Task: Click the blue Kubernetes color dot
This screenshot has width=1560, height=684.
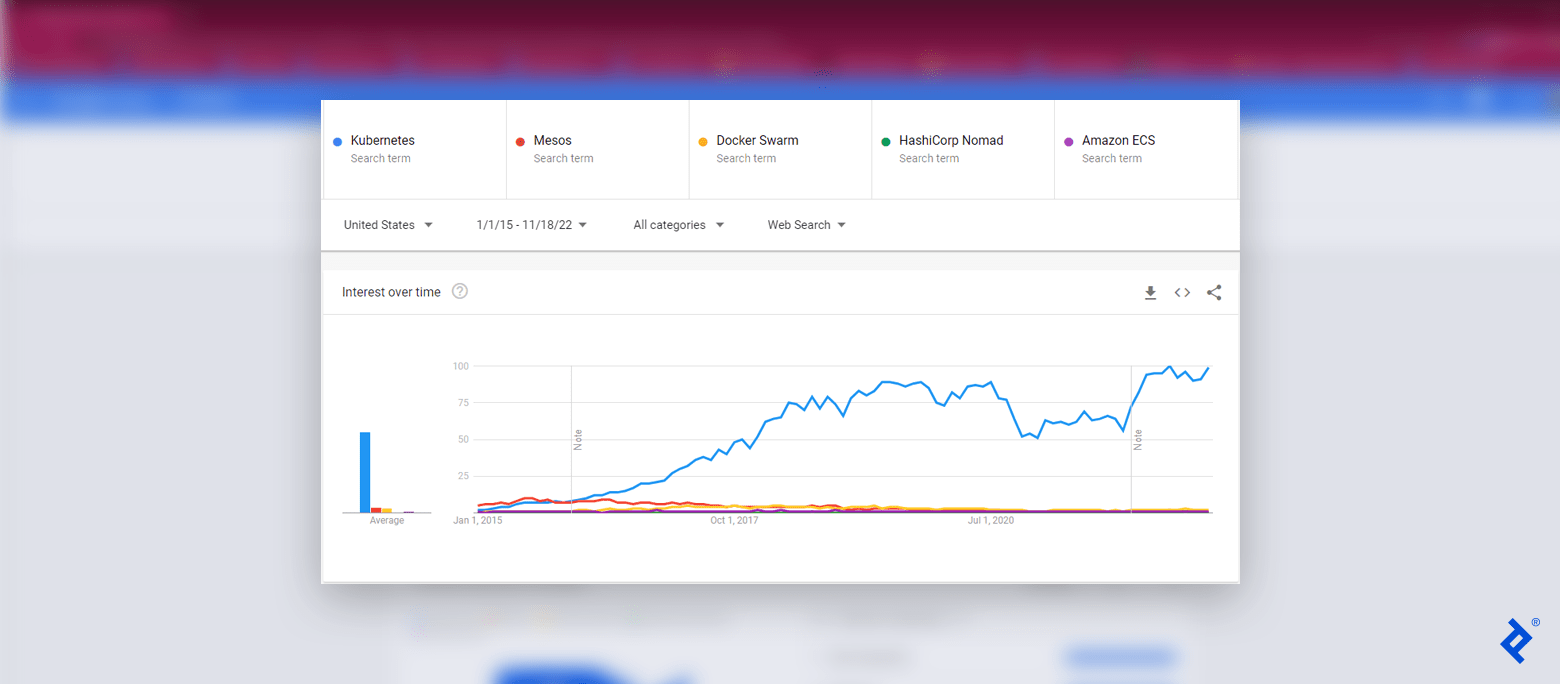Action: [x=336, y=141]
